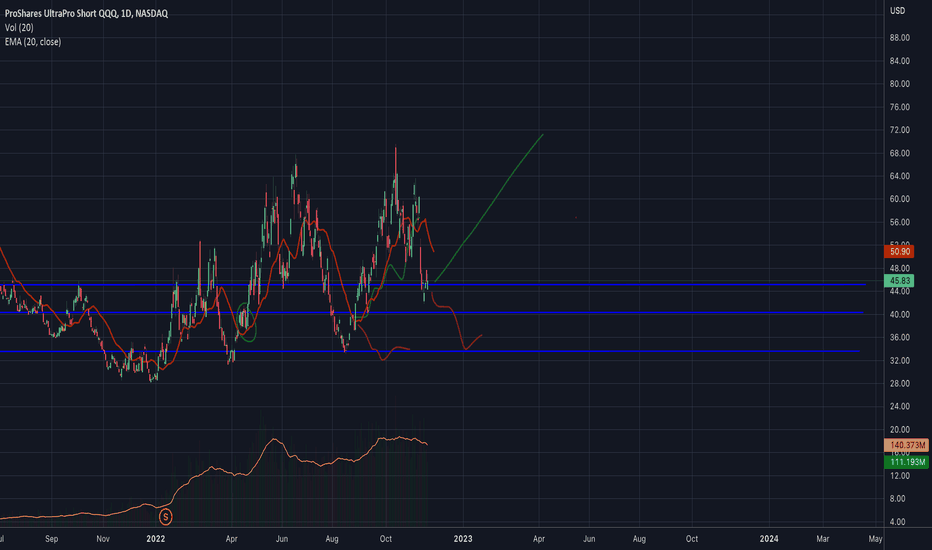Click the green 111.193M volume label

pyautogui.click(x=906, y=461)
